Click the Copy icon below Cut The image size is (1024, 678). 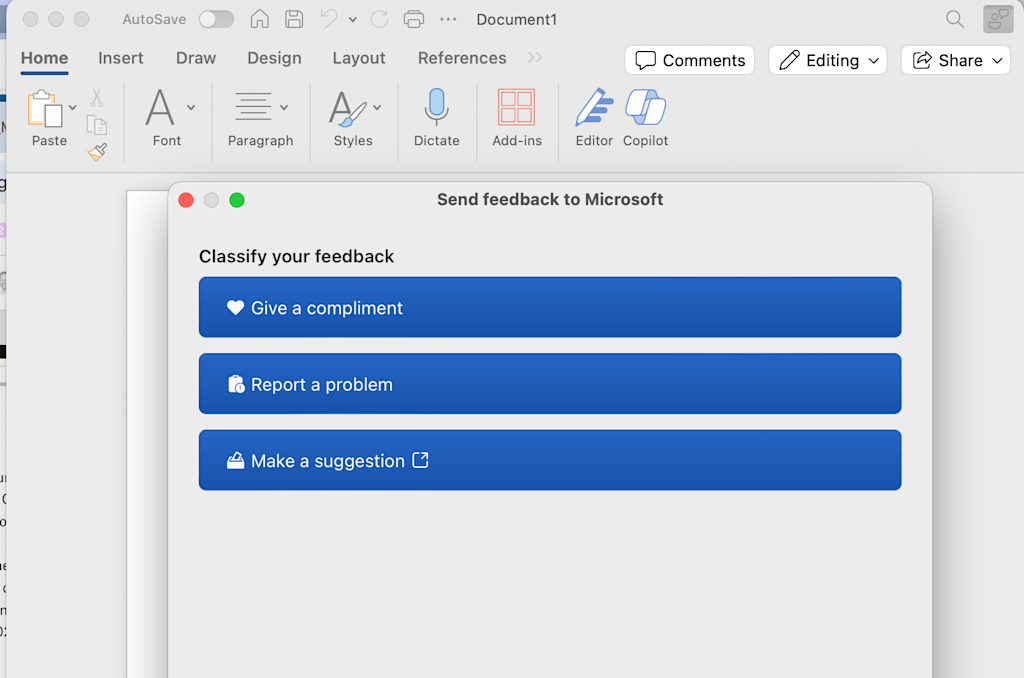pyautogui.click(x=97, y=124)
